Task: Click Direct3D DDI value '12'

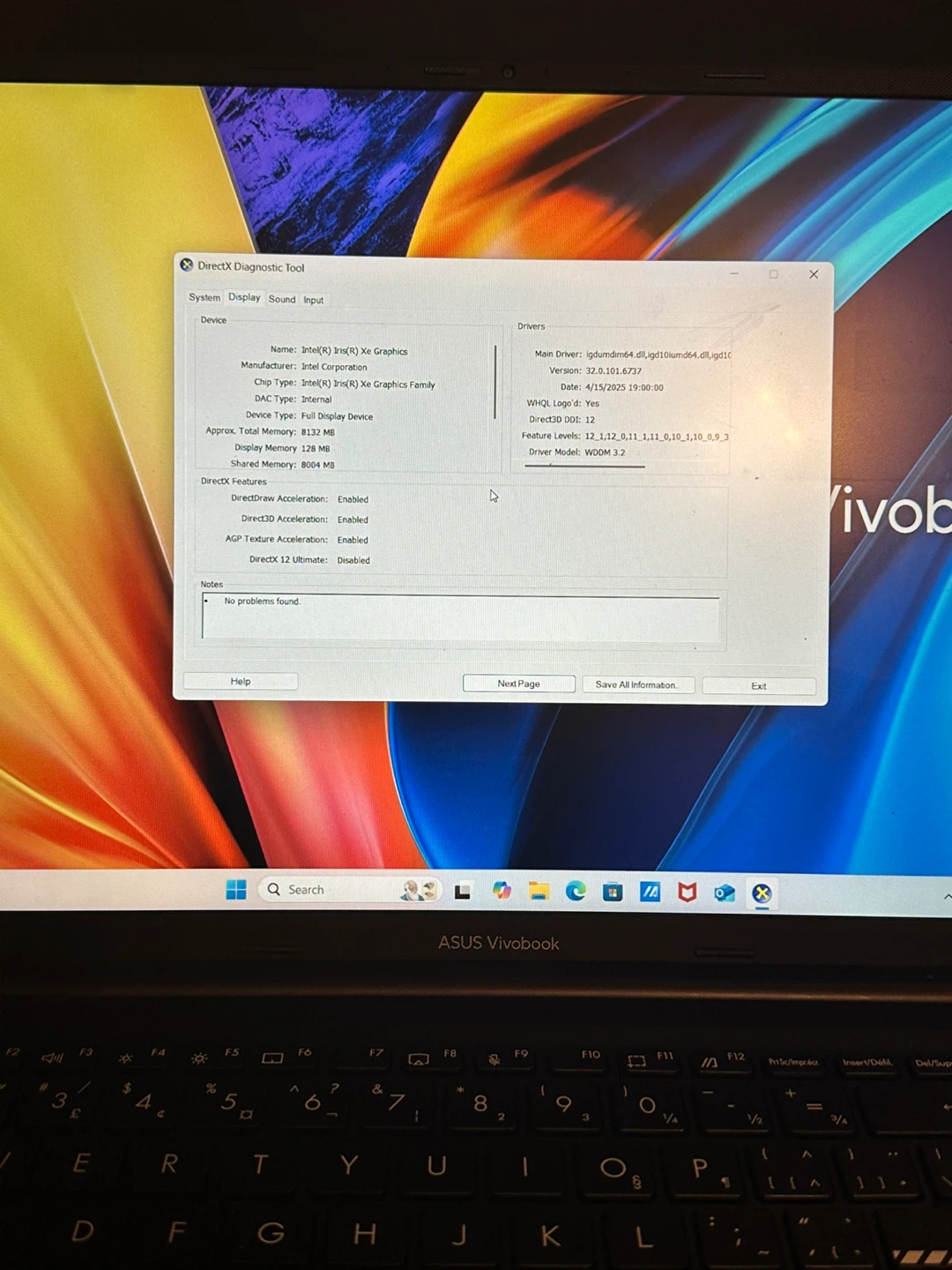Action: pos(590,420)
